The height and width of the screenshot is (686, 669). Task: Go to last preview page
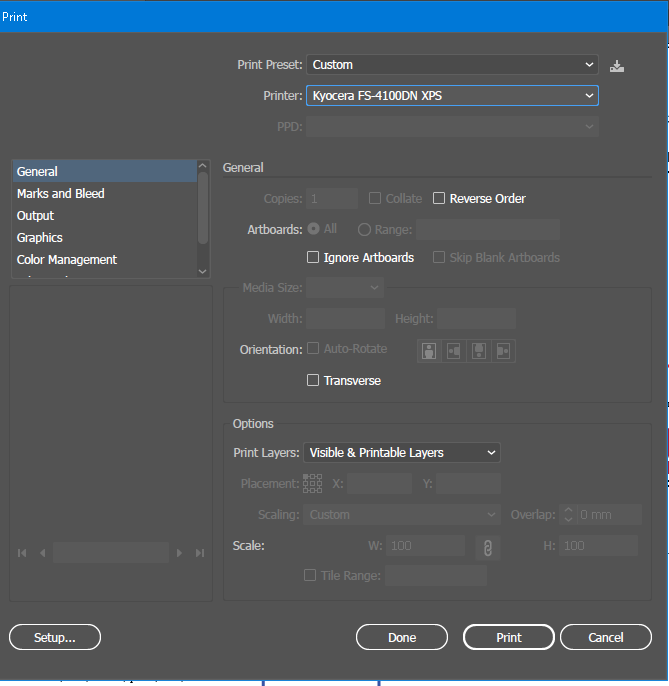tap(200, 553)
